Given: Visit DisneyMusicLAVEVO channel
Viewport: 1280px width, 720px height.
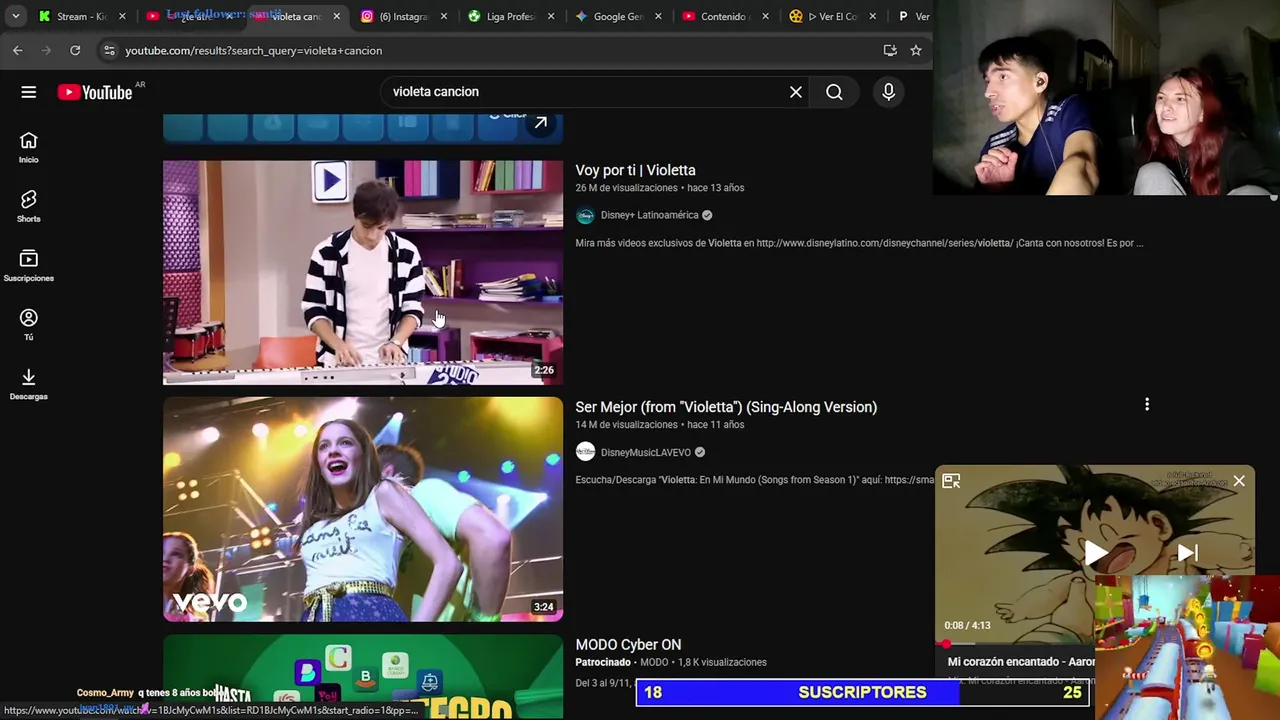Looking at the screenshot, I should pos(645,452).
